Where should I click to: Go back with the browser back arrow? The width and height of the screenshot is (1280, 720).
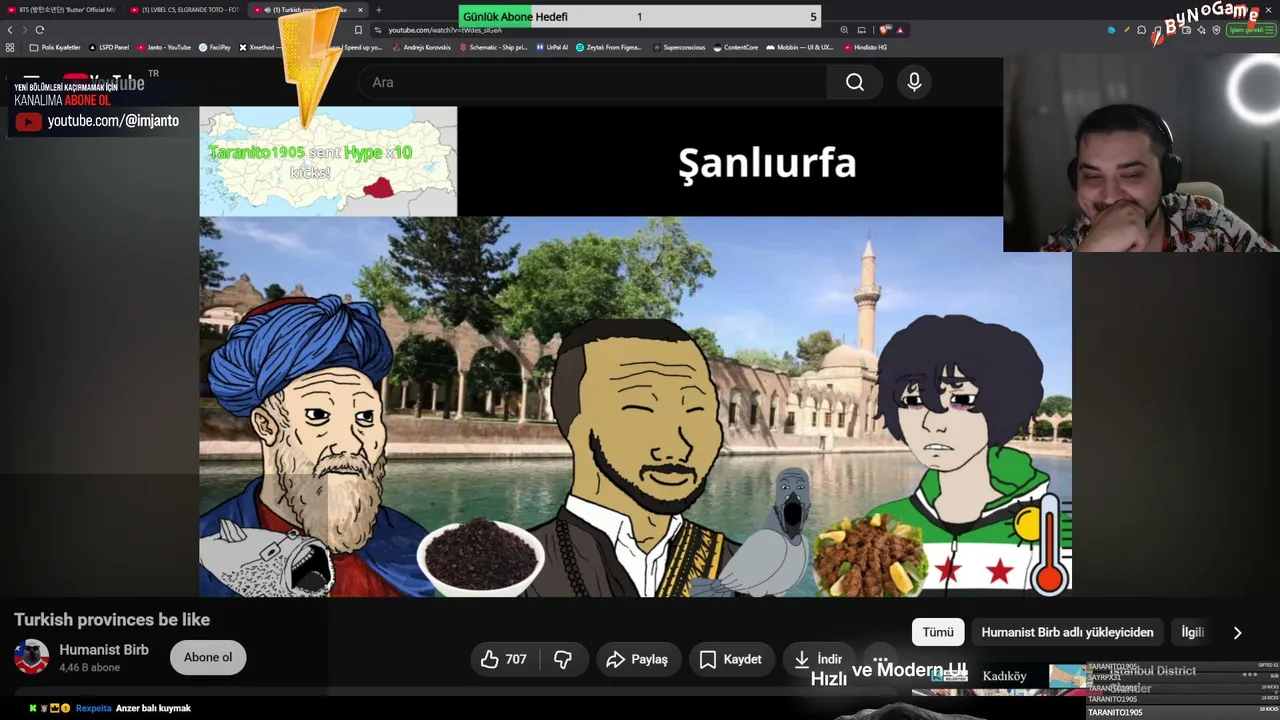click(10, 30)
